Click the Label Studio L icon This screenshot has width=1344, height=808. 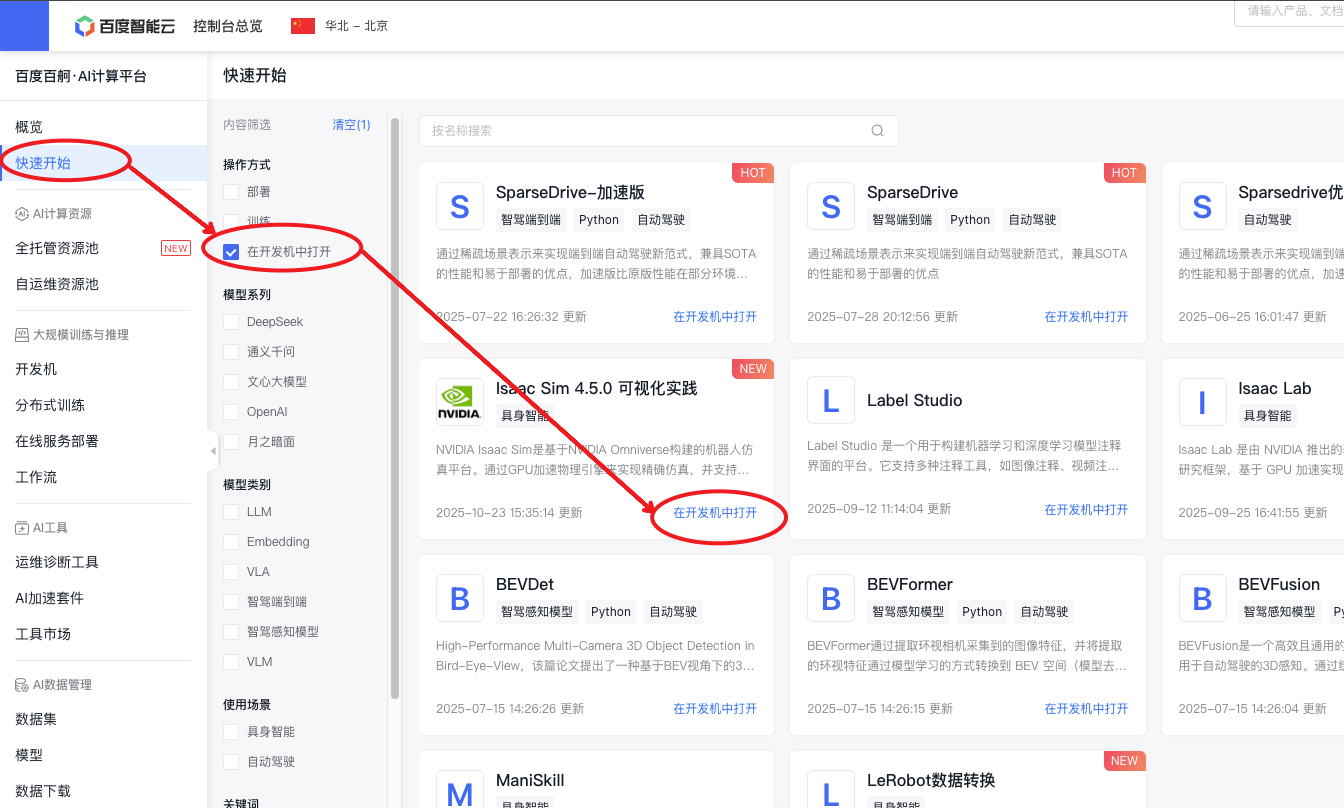click(x=830, y=402)
